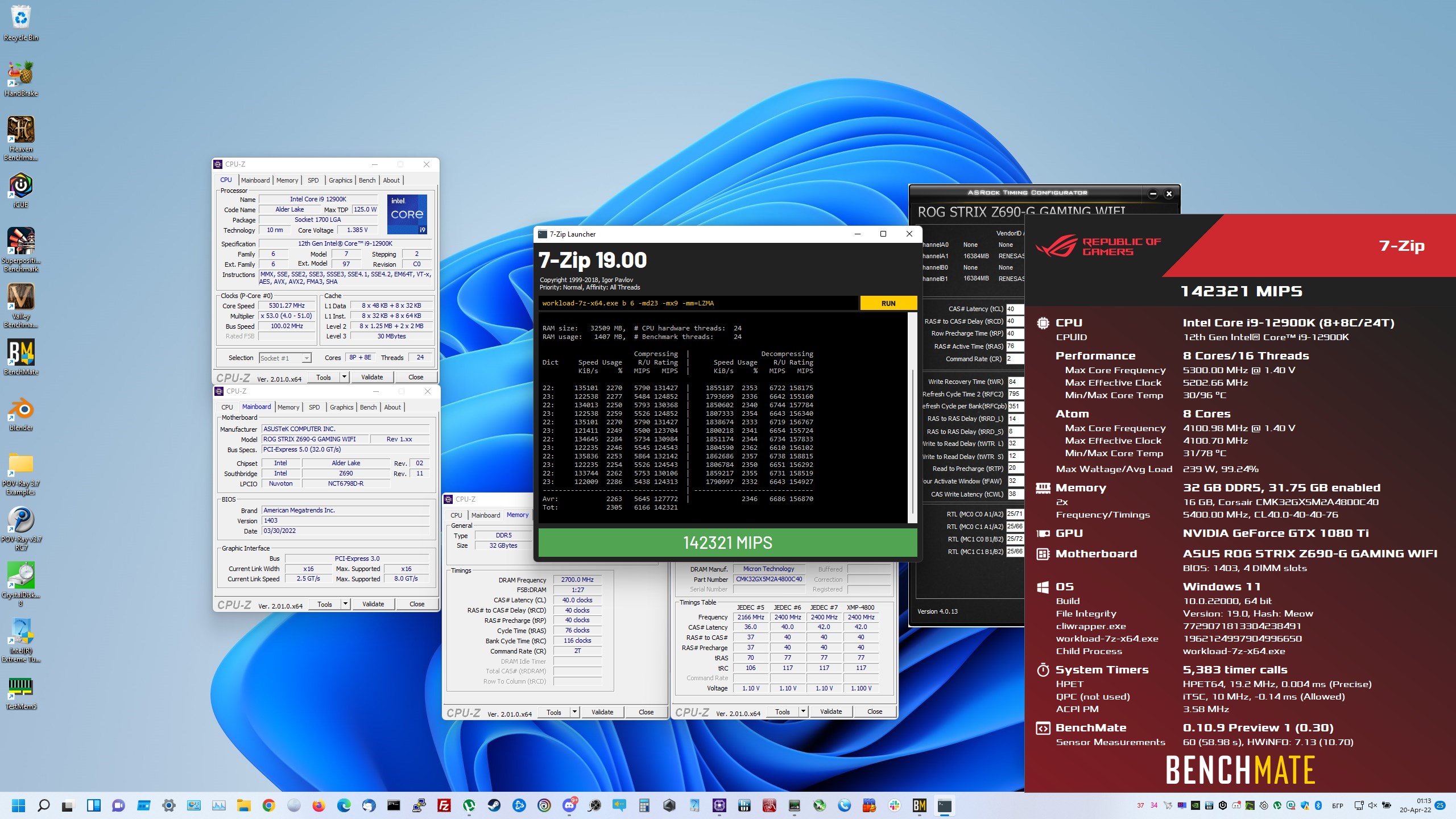Screen dimensions: 1456x819
Task: Click the CMK32GX5M2A4800C40 part number field
Action: (769, 580)
